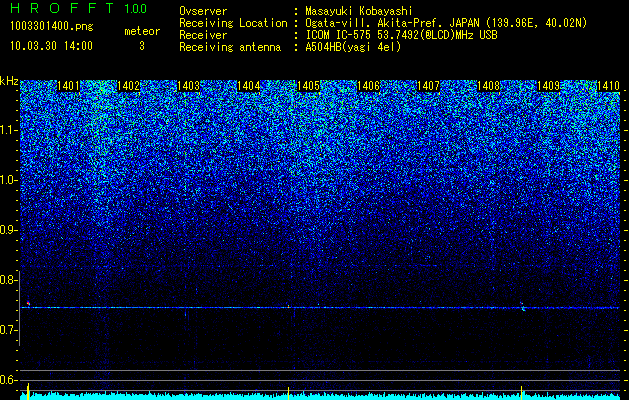Click the observer name Masayuki Kobayashi
Viewport: 629px width, 400px height.
click(359, 11)
